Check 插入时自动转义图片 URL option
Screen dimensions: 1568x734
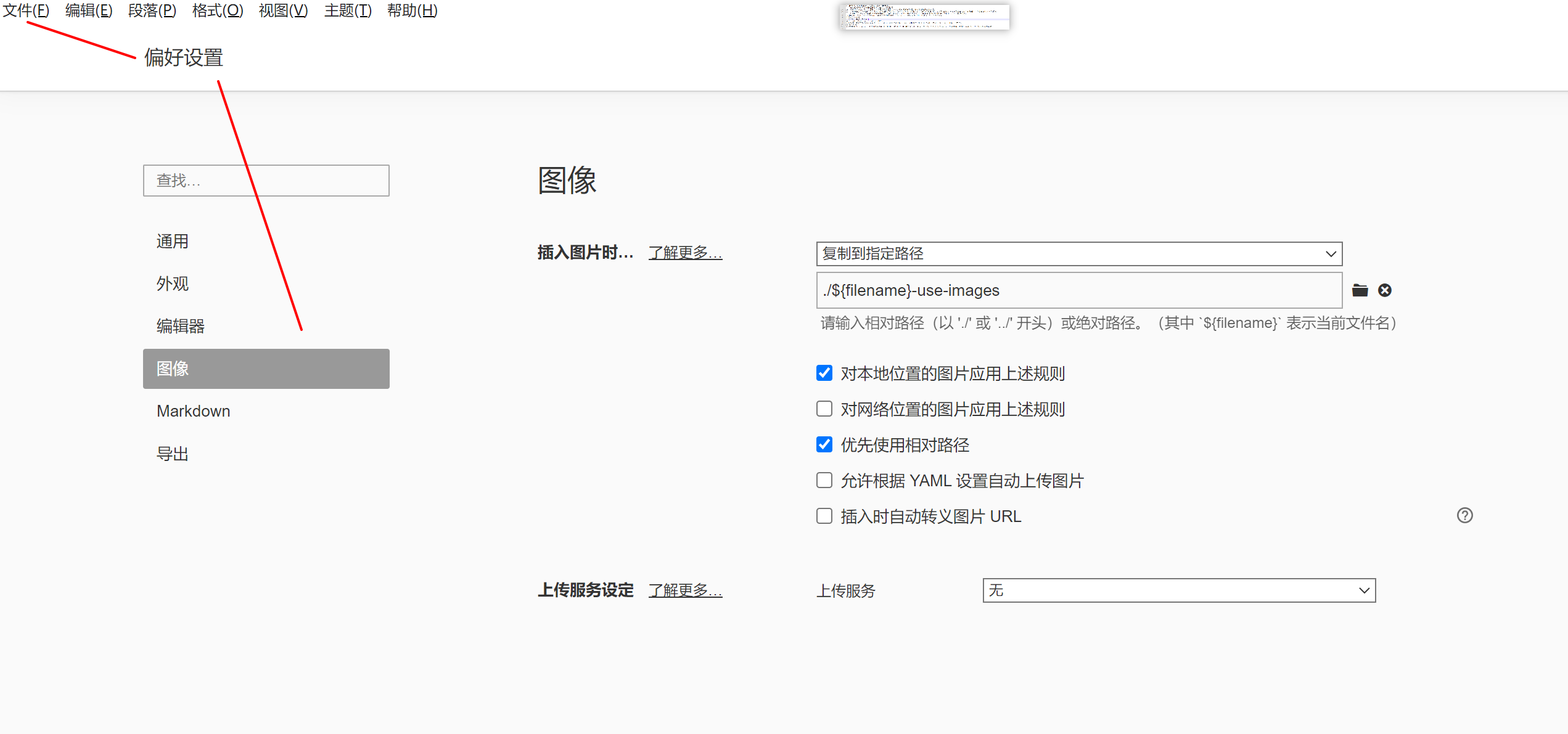coord(824,516)
